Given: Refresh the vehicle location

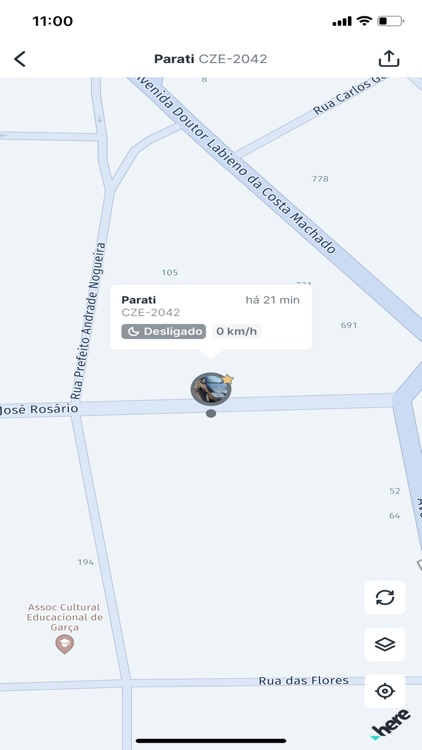Looking at the screenshot, I should (385, 597).
